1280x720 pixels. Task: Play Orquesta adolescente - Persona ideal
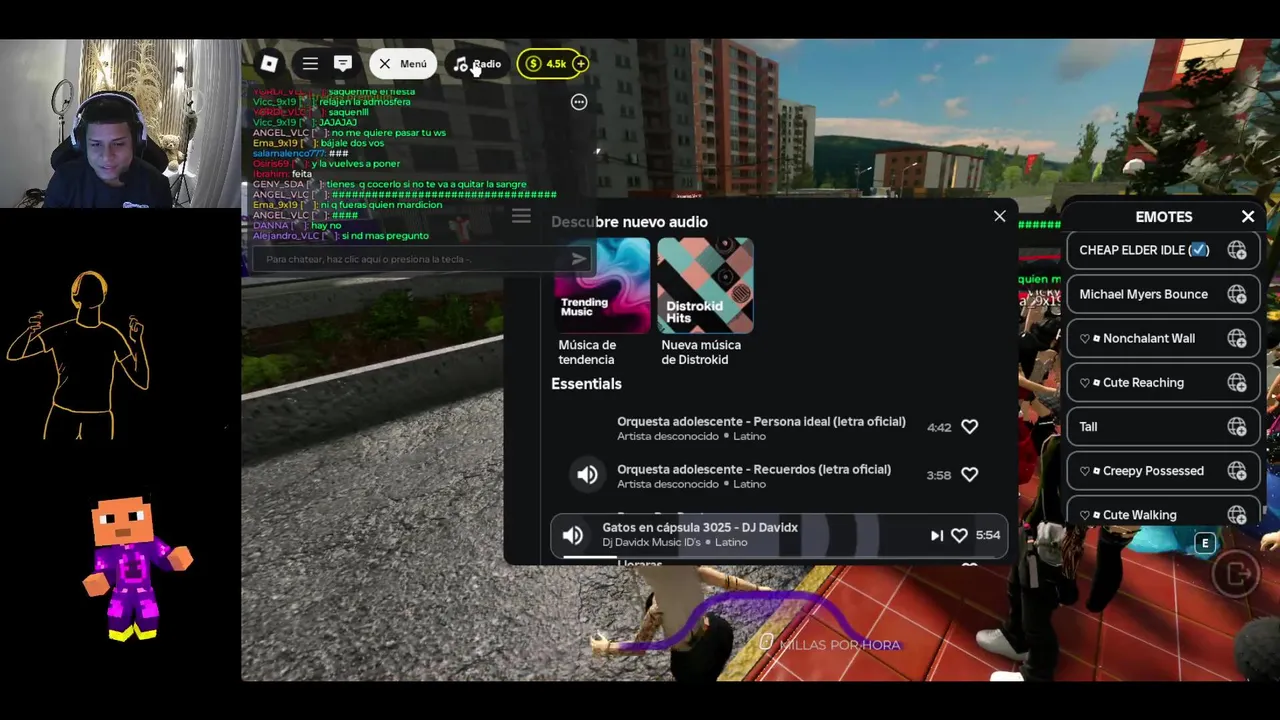pyautogui.click(x=761, y=428)
